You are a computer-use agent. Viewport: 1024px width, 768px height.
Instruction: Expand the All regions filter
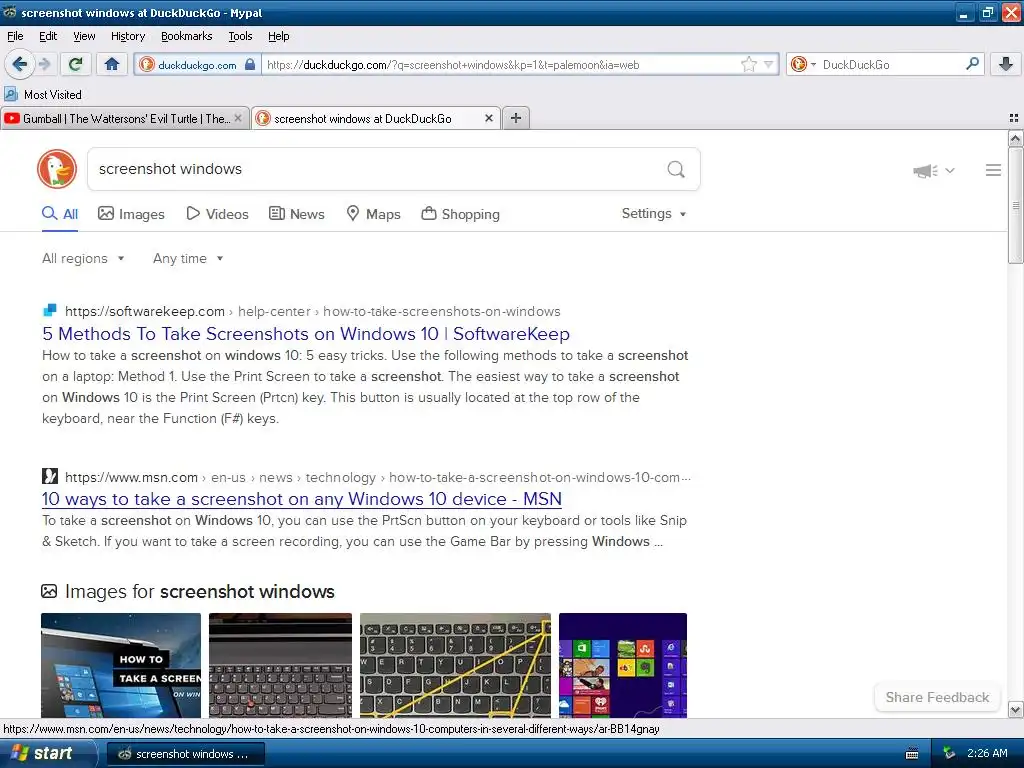(83, 259)
